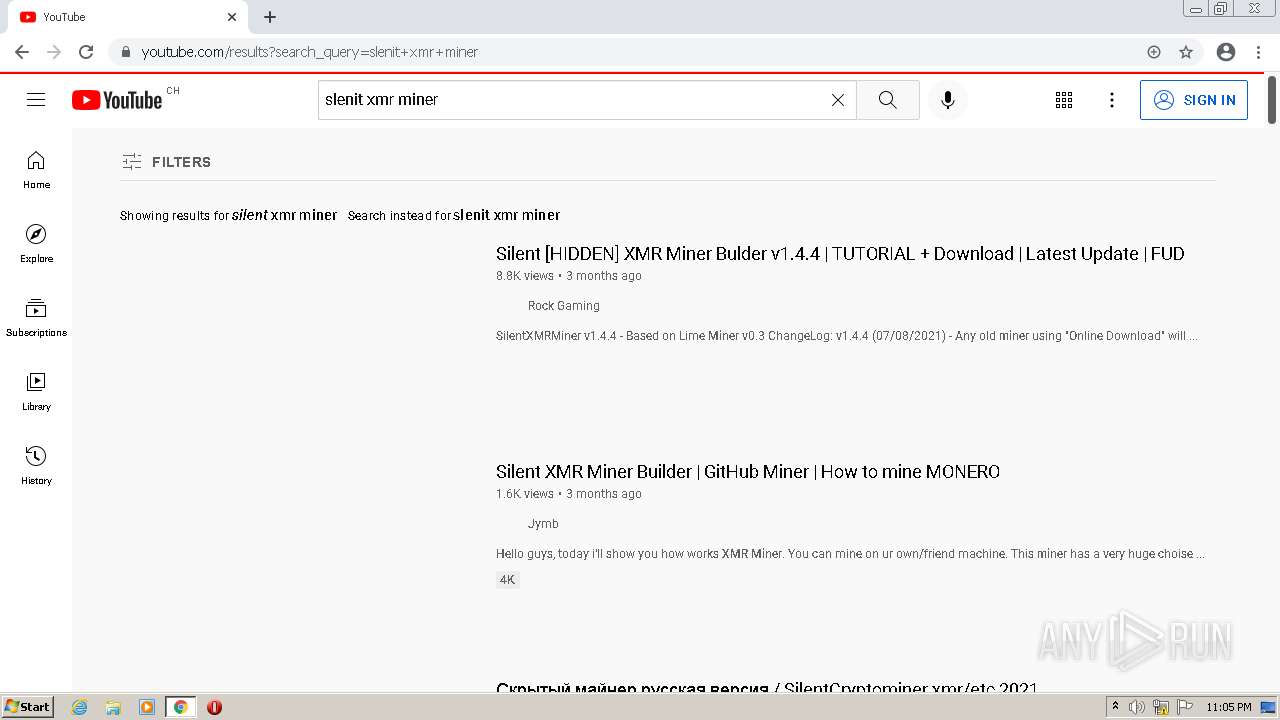Go to Home in the sidebar
This screenshot has width=1280, height=720.
point(36,170)
